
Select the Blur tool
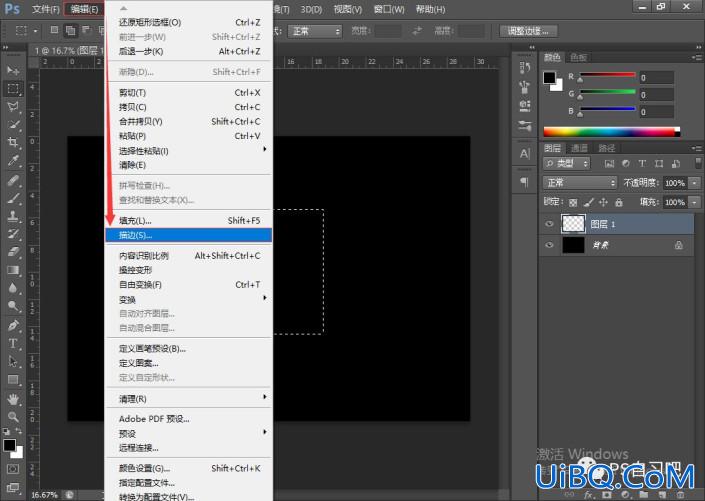(x=13, y=288)
